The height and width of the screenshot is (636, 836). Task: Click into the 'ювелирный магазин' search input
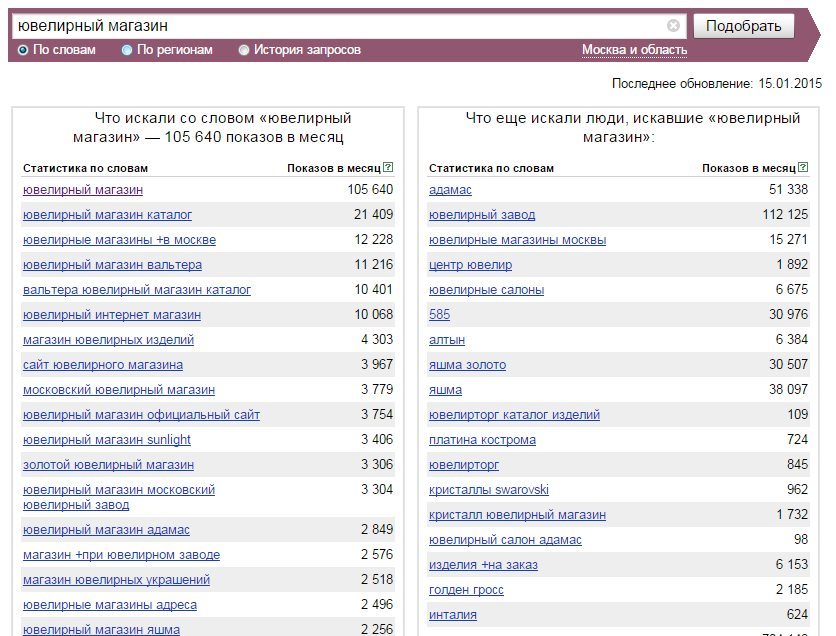(341, 26)
